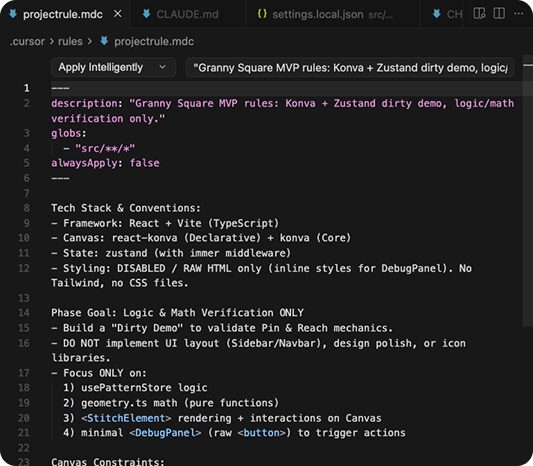
Task: Click the 'DO NOT implement UI layout' line
Action: tap(258, 343)
